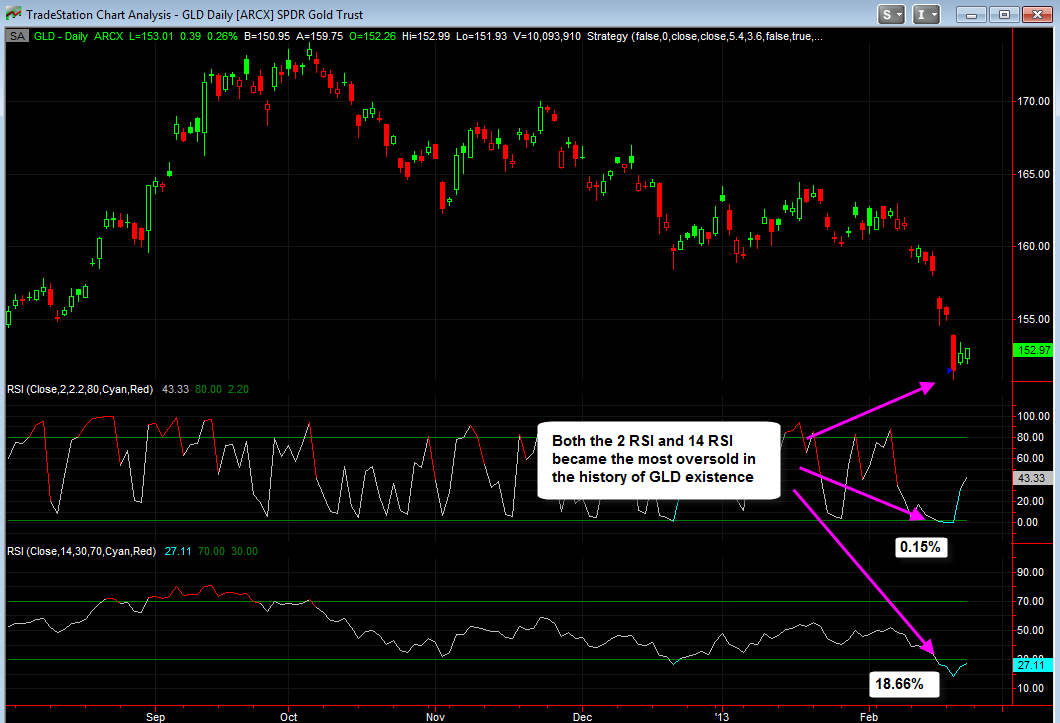Click the 50.00 label on RSI 14 axis
The height and width of the screenshot is (723, 1060).
click(x=1030, y=630)
